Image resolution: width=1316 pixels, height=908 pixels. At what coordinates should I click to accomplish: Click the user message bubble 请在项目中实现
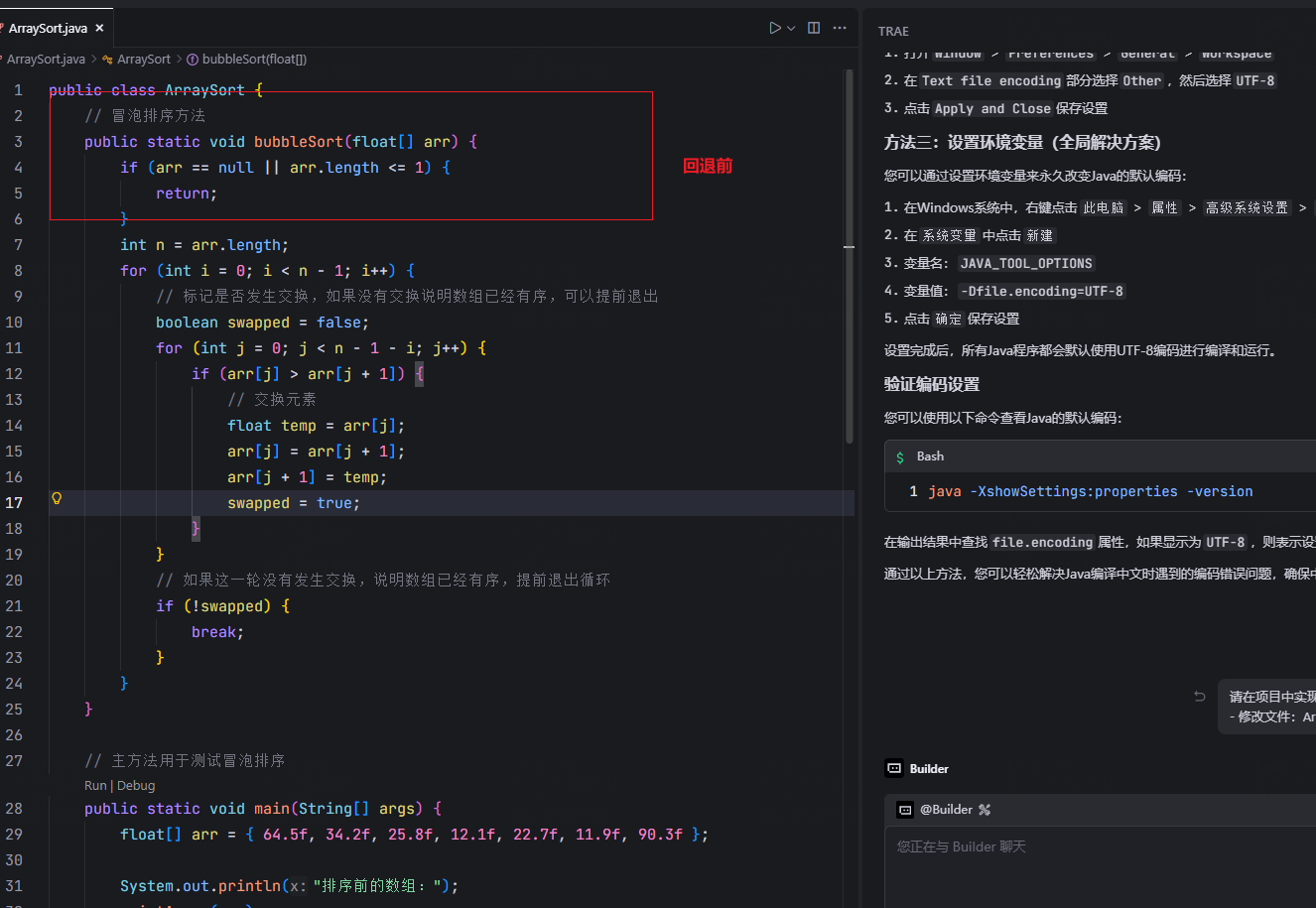[x=1267, y=706]
